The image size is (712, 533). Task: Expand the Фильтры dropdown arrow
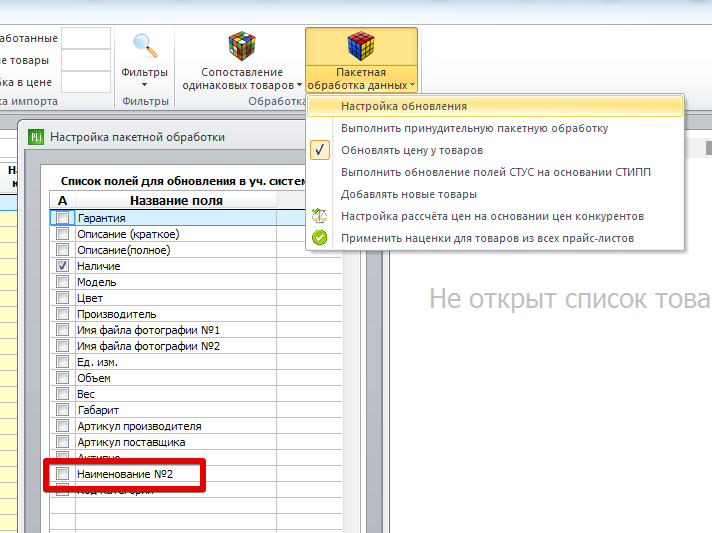point(144,84)
